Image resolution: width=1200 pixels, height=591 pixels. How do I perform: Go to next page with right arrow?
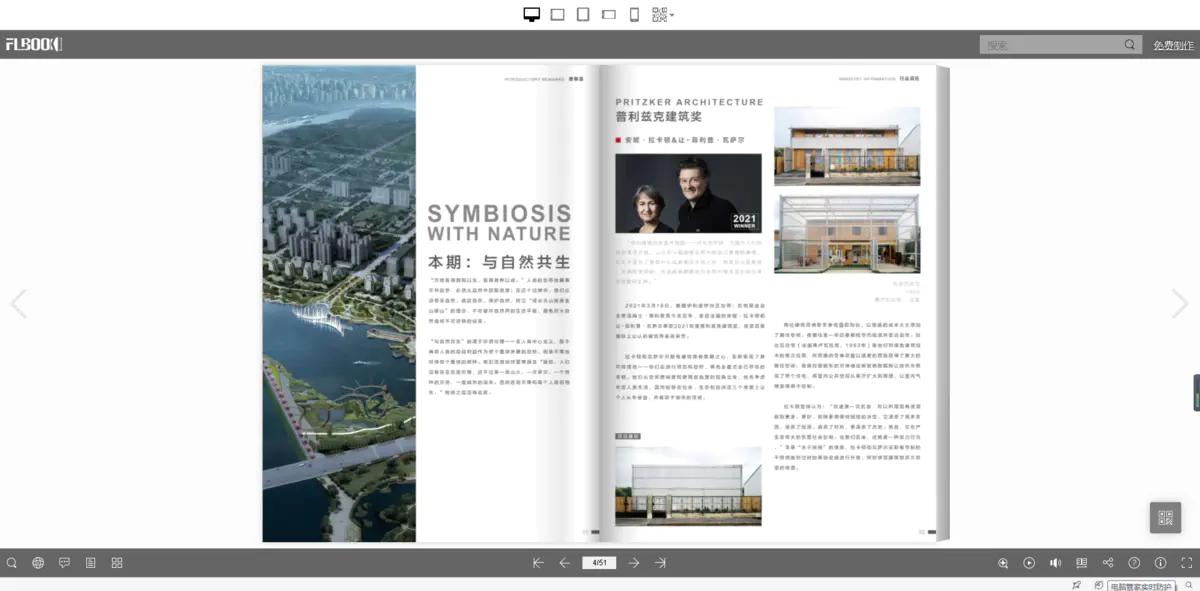coord(1180,304)
